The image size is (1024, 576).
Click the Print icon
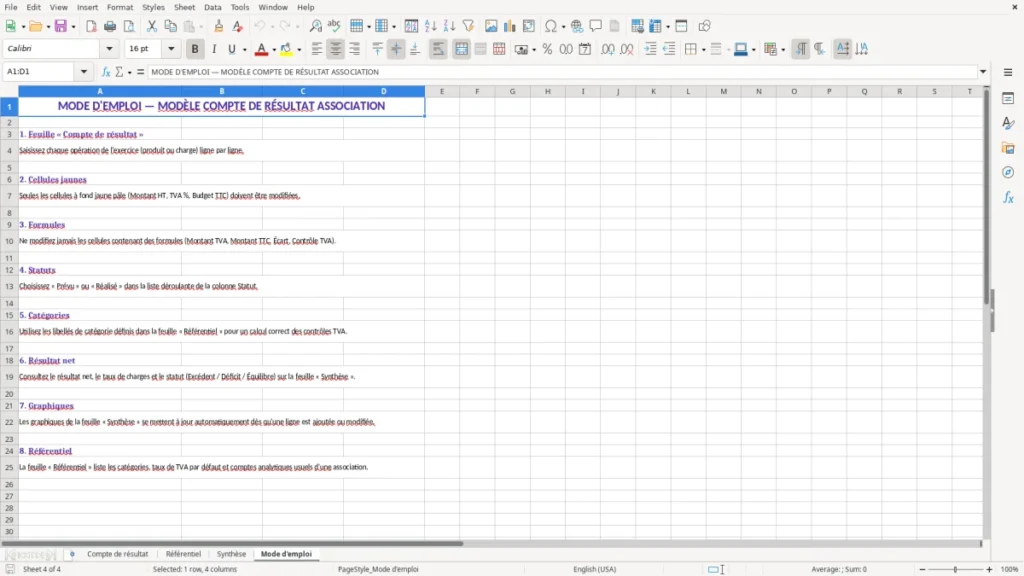[x=110, y=26]
